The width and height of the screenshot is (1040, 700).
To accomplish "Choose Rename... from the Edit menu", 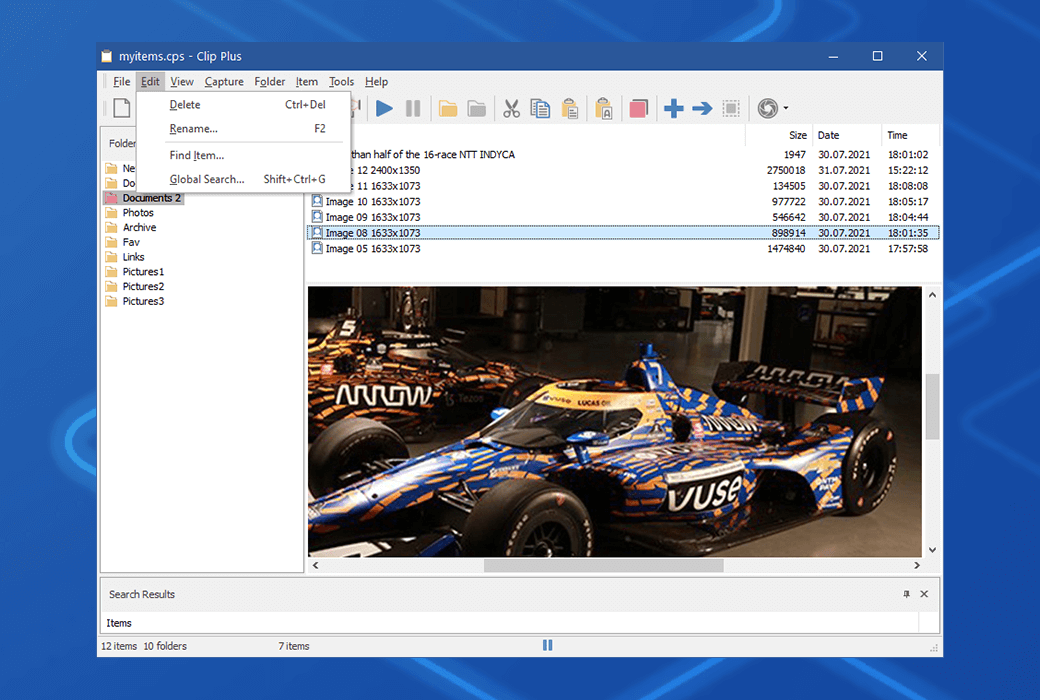I will point(243,129).
